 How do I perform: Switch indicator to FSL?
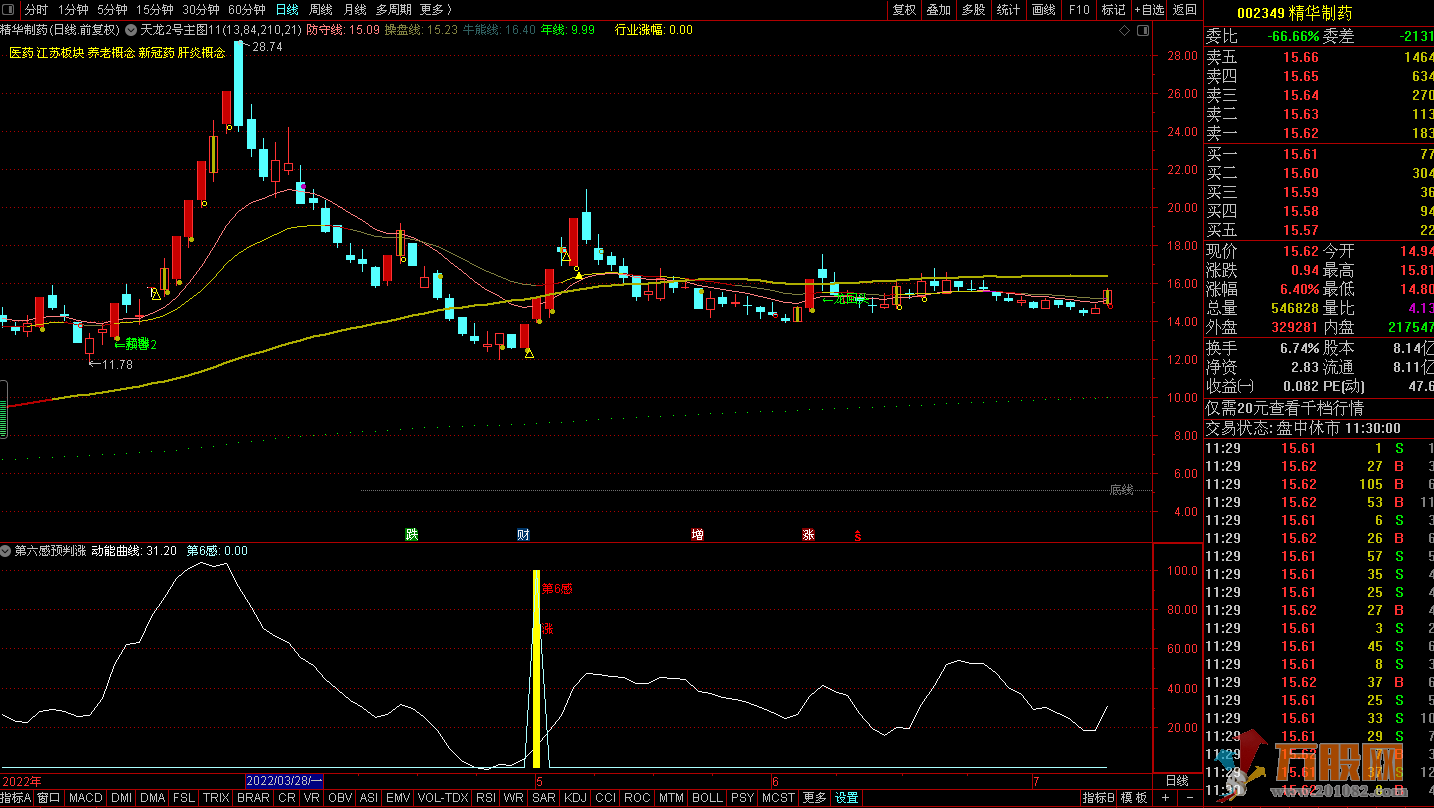pos(184,798)
